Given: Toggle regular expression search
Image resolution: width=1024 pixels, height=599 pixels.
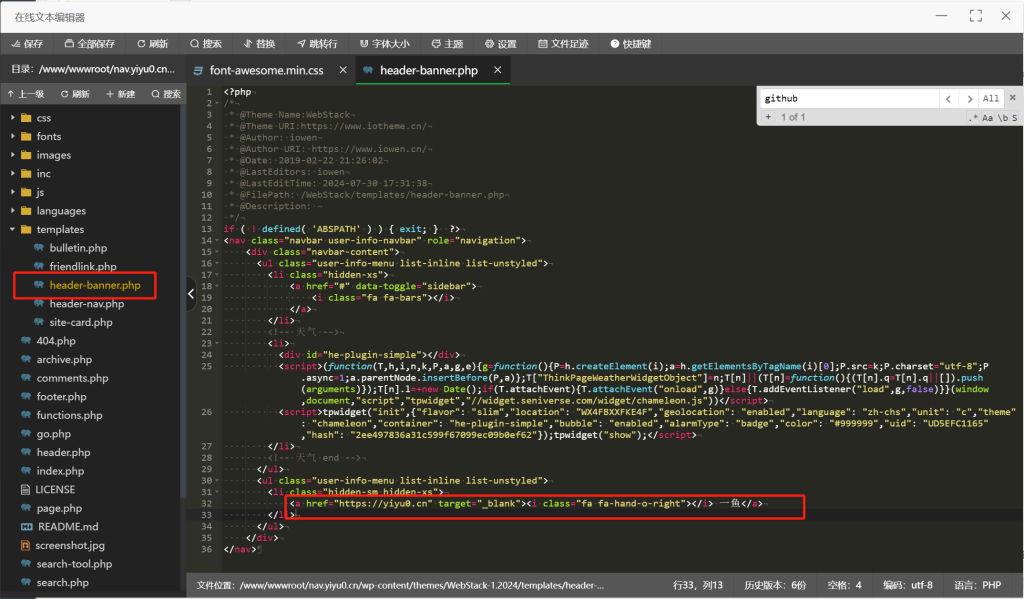Looking at the screenshot, I should (974, 118).
